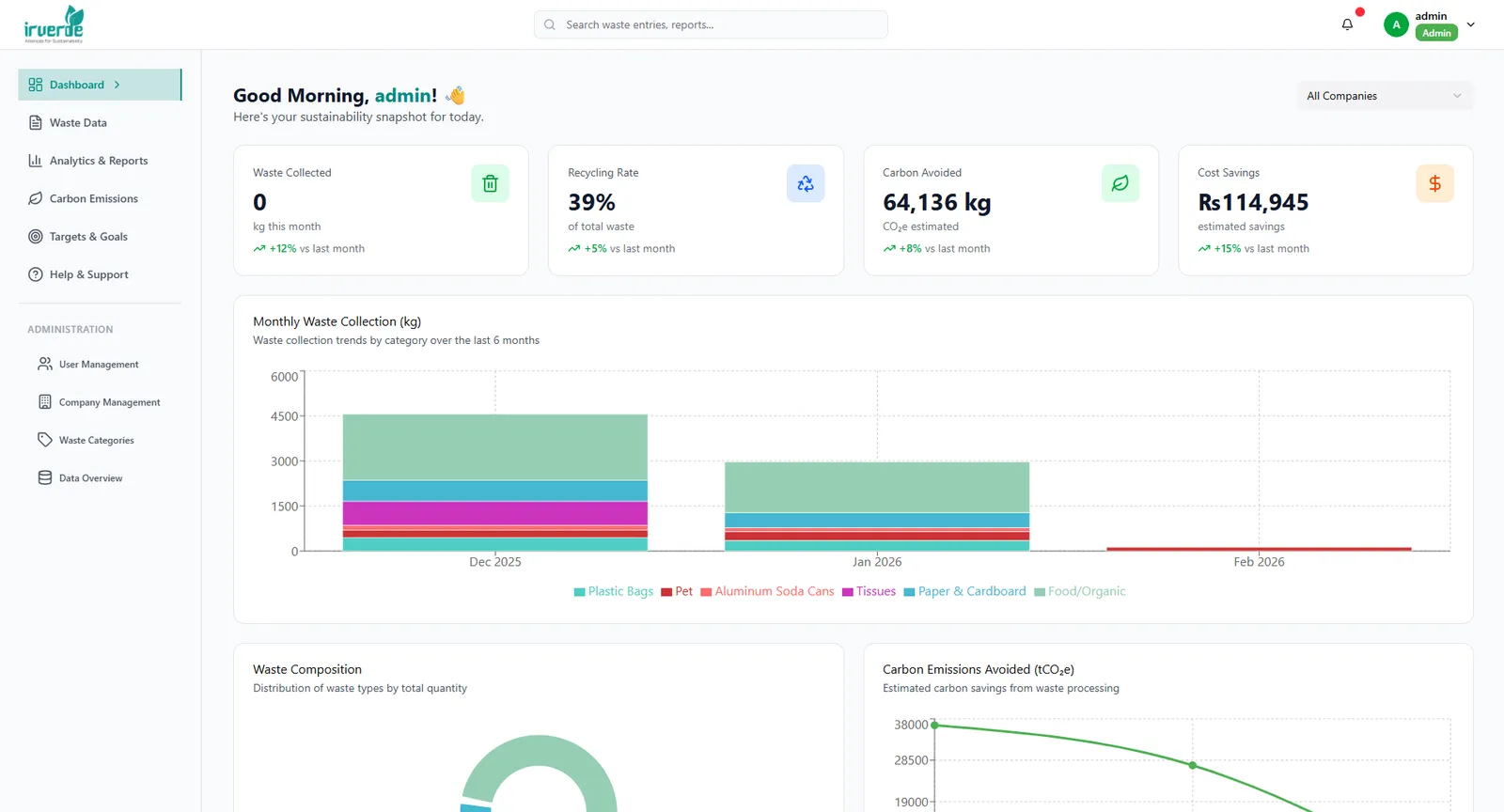Click the Company Management building icon

pos(45,402)
